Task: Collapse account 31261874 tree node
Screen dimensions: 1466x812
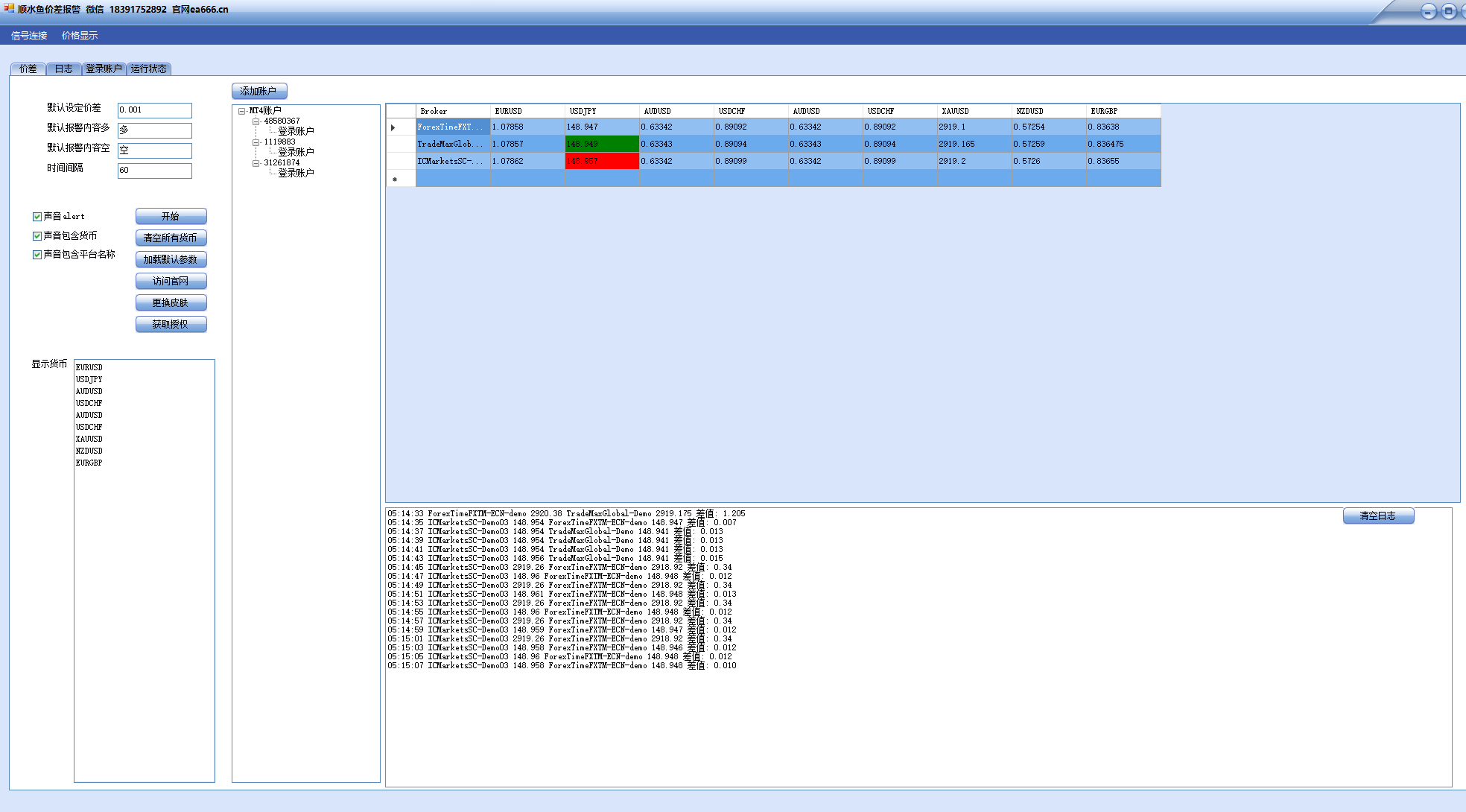Action: click(256, 162)
